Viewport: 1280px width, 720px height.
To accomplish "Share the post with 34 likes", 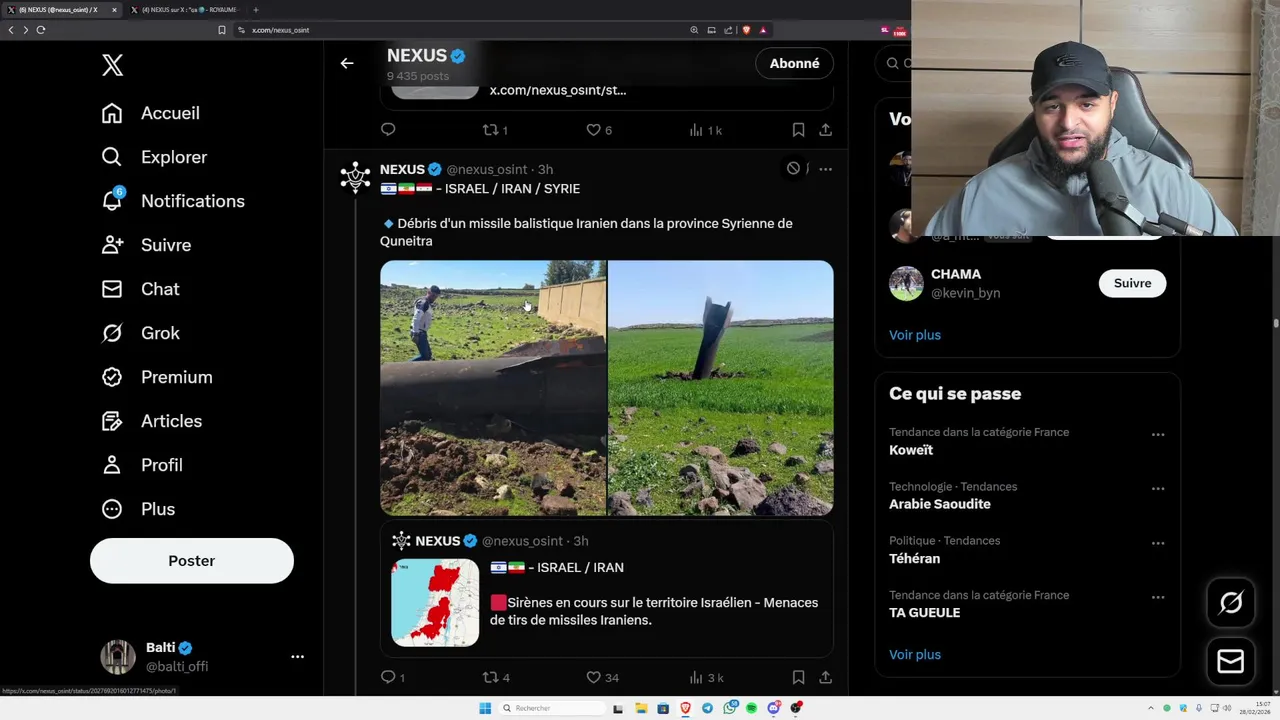I will coord(825,677).
